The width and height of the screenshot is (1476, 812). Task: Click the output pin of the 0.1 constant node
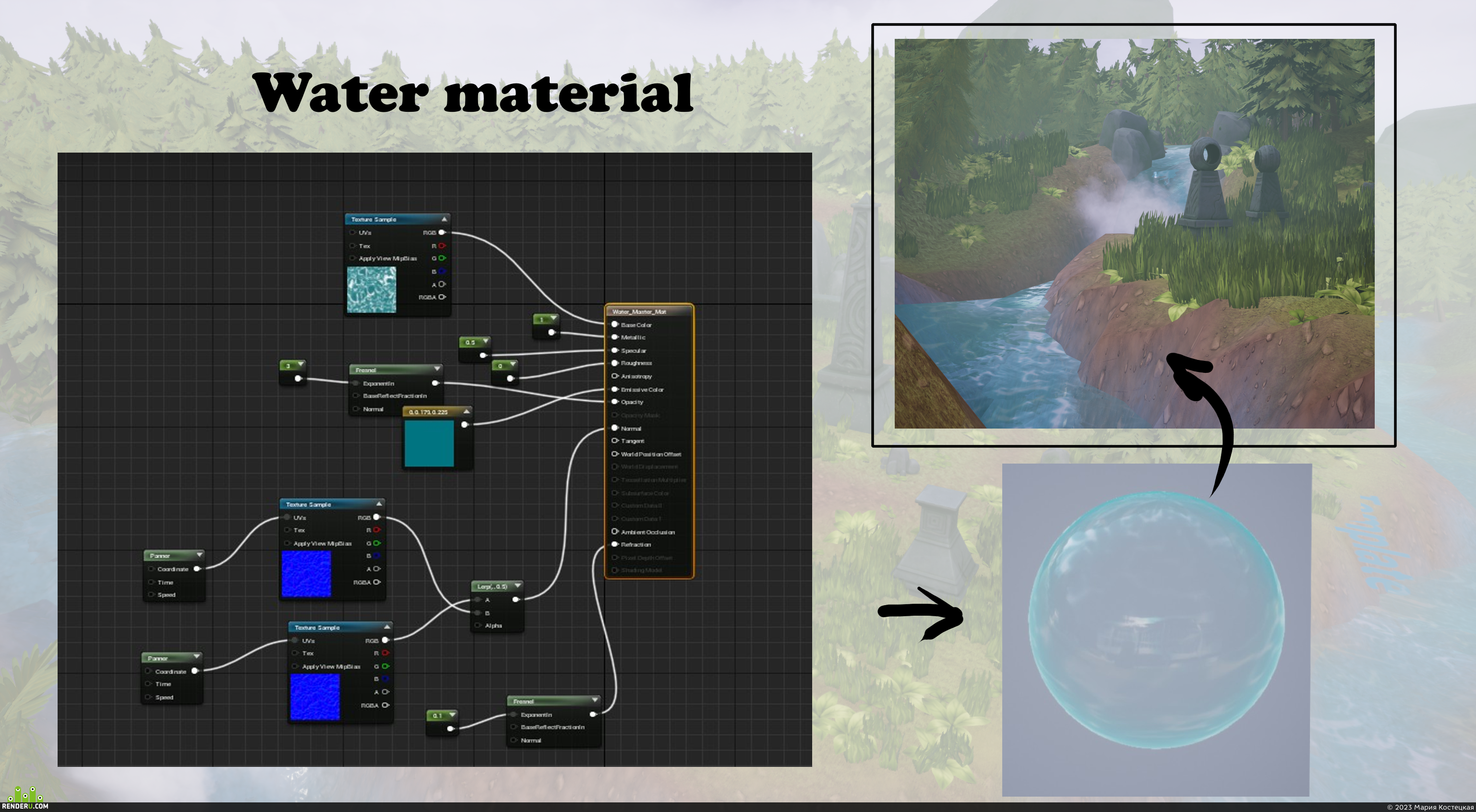[x=450, y=728]
